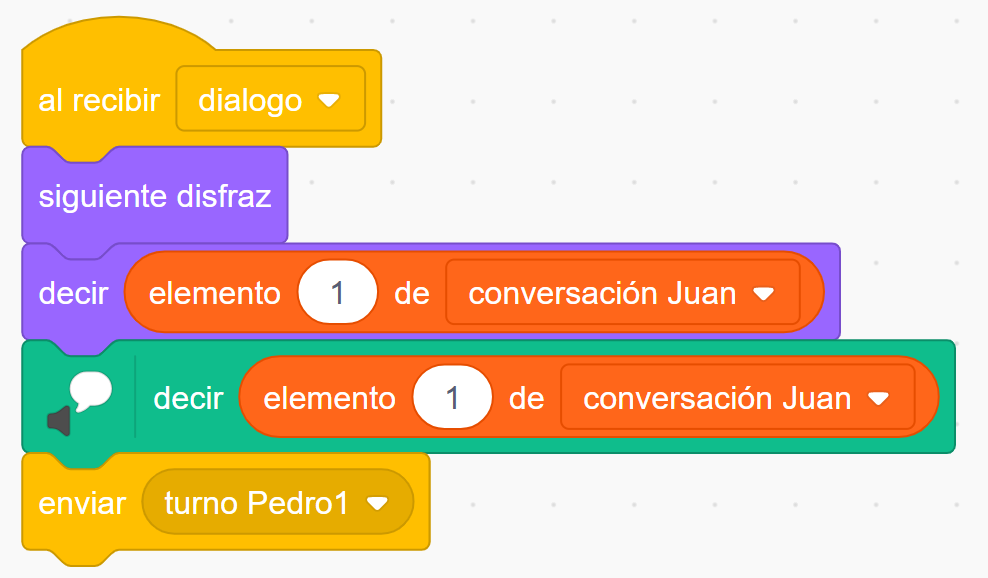Click the purple decir block label
This screenshot has height=578, width=988.
pyautogui.click(x=73, y=293)
